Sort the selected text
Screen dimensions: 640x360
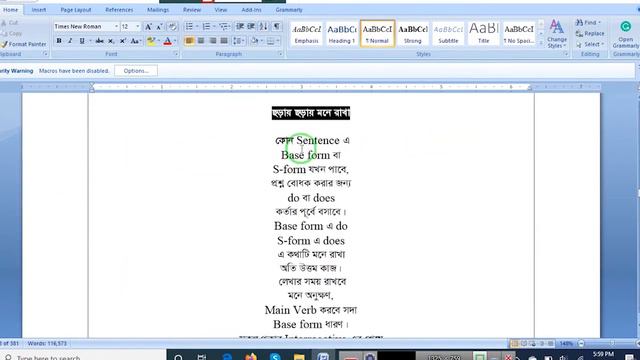point(264,27)
